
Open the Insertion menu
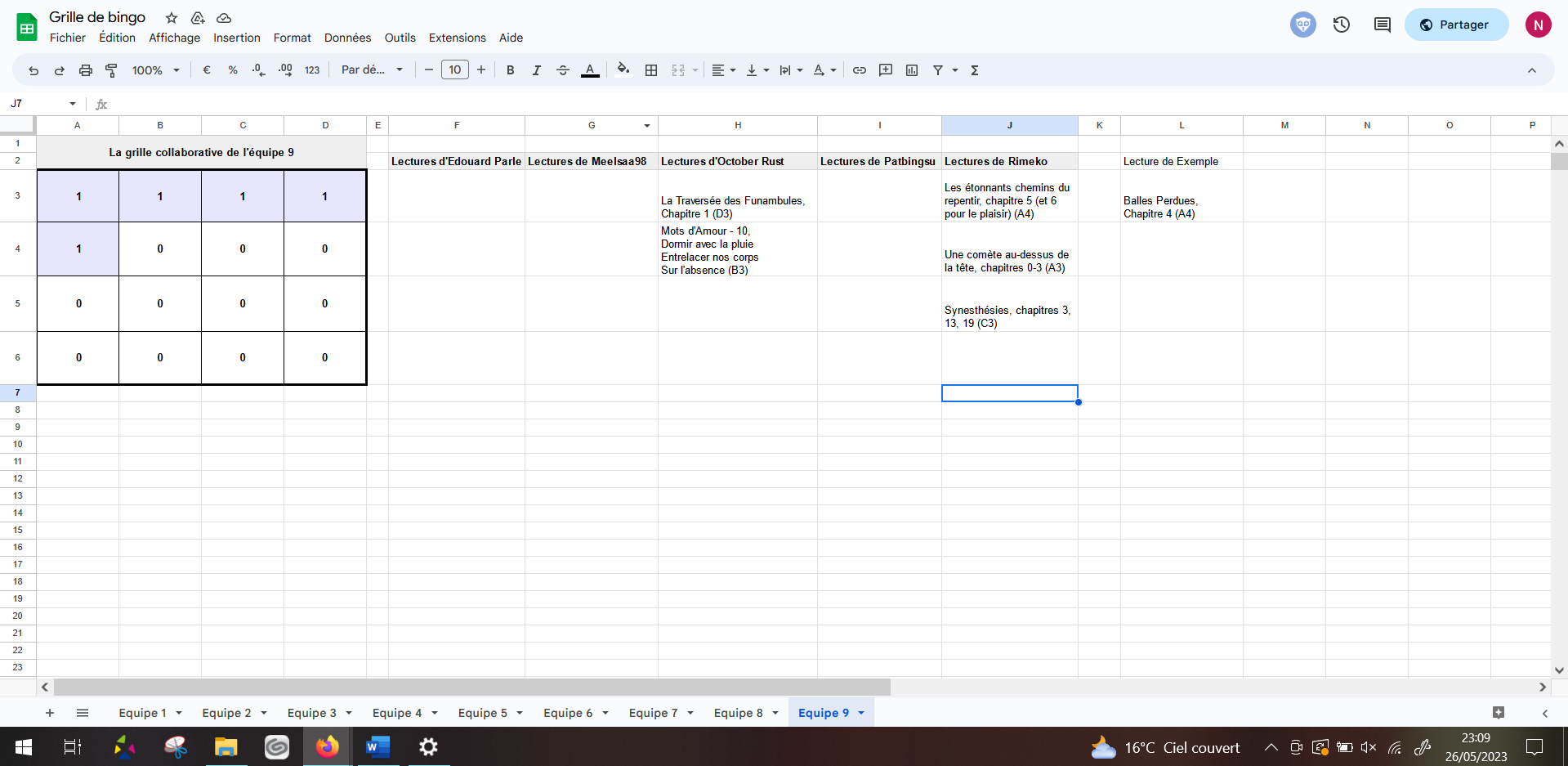point(237,38)
